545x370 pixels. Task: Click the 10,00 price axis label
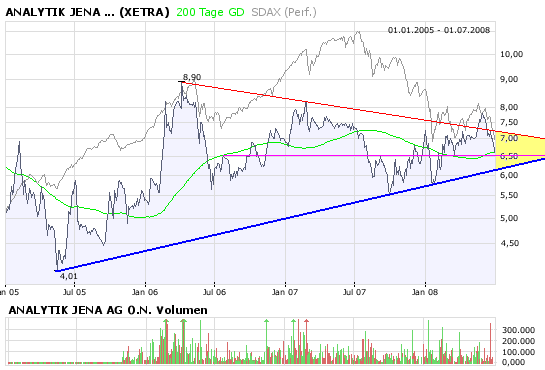coord(511,54)
